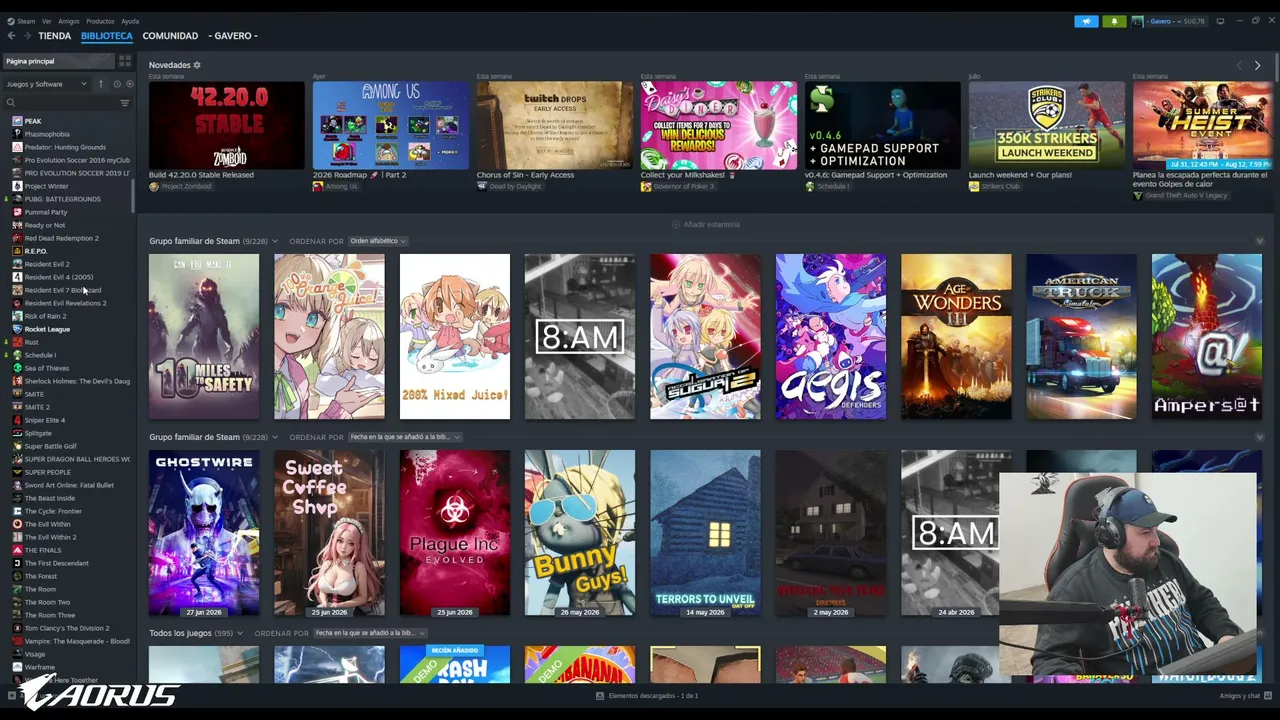
Task: Click THE FINALS icon in sidebar
Action: (x=17, y=550)
